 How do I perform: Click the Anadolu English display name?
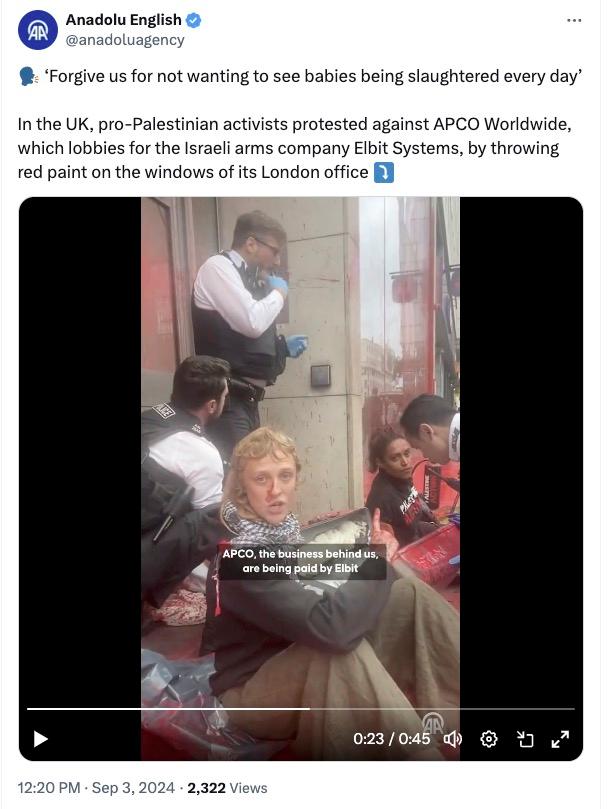123,20
